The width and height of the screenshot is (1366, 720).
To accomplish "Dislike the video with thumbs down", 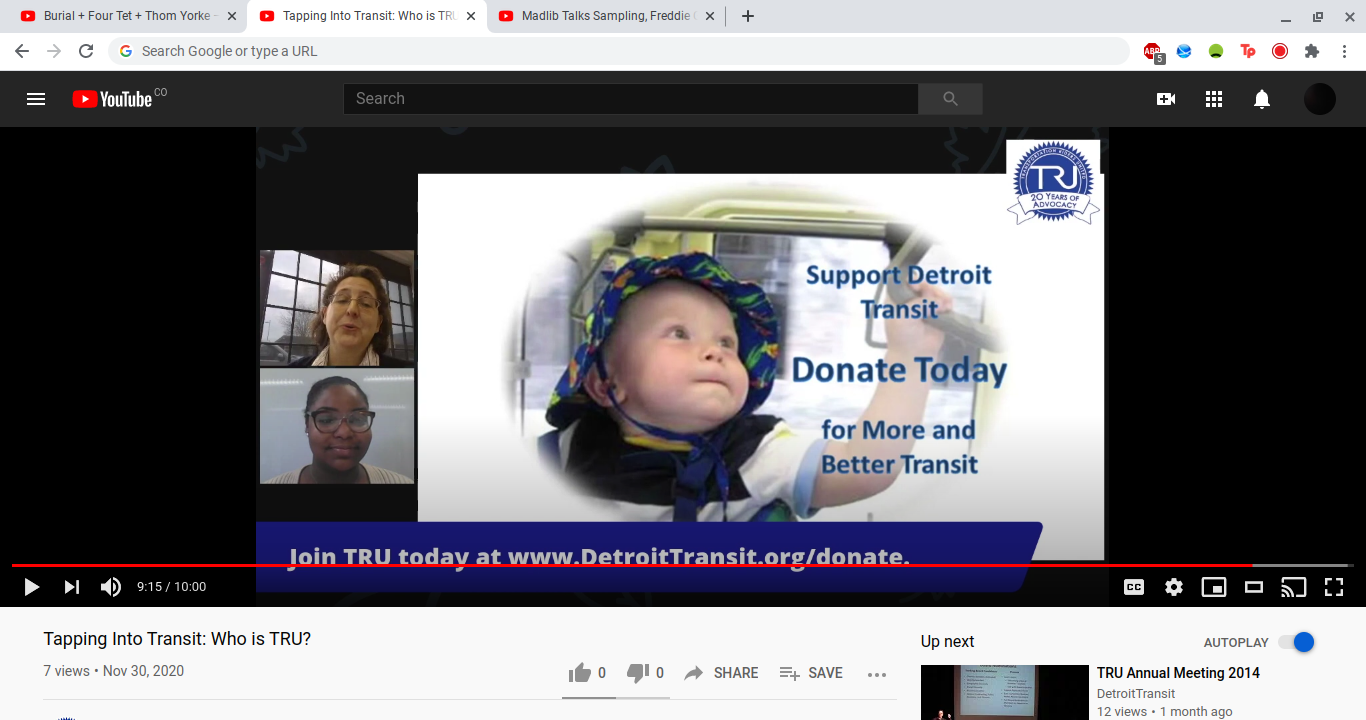I will pyautogui.click(x=638, y=673).
